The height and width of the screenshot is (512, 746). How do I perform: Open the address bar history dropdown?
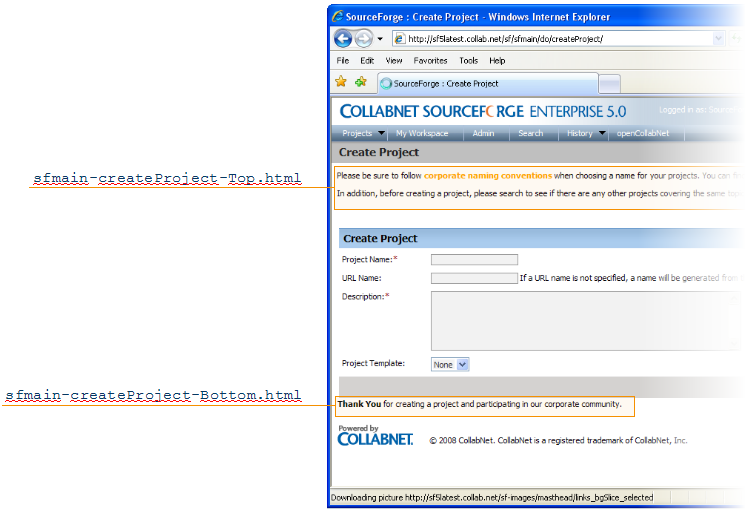point(718,39)
